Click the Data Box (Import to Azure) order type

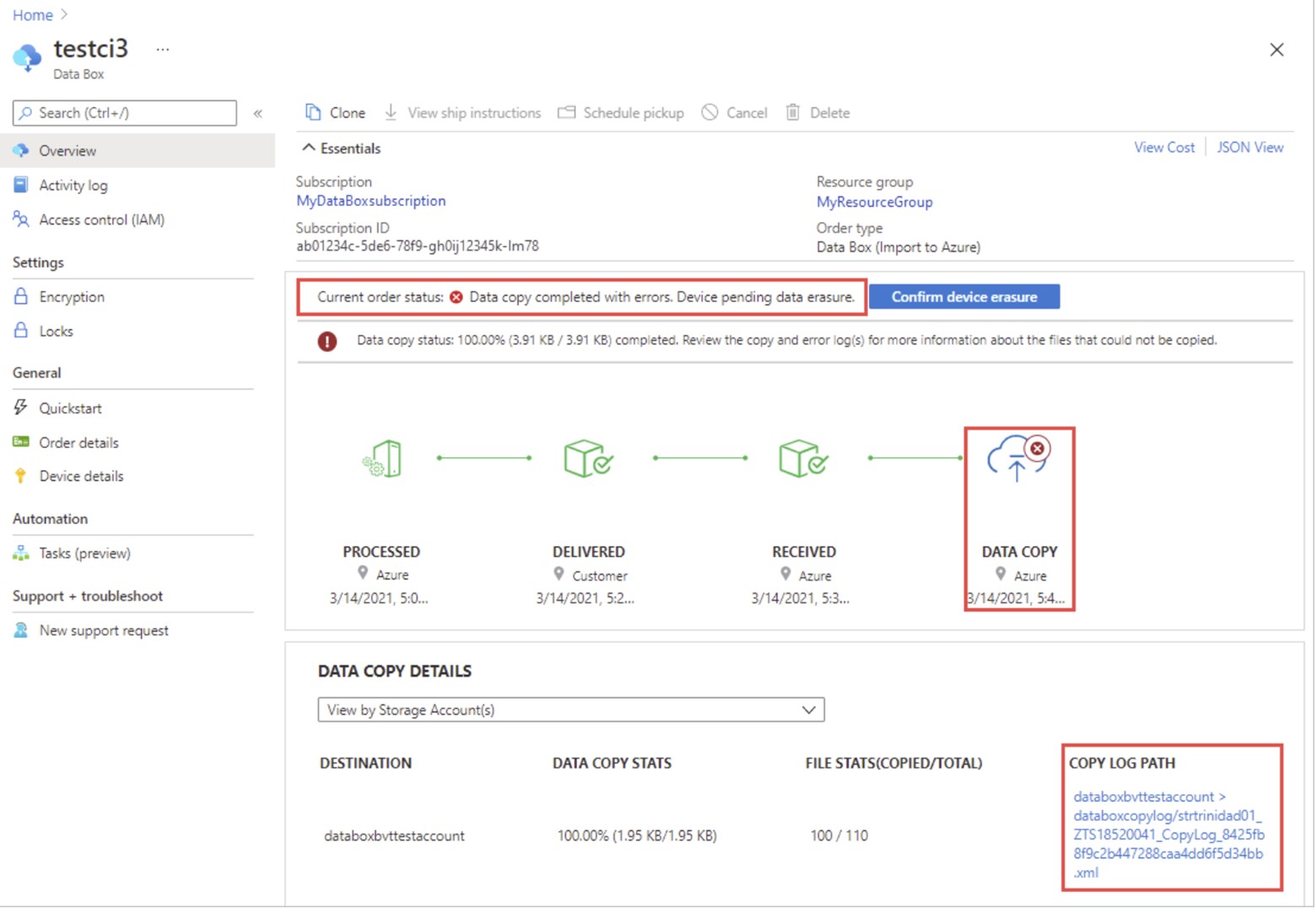click(898, 247)
